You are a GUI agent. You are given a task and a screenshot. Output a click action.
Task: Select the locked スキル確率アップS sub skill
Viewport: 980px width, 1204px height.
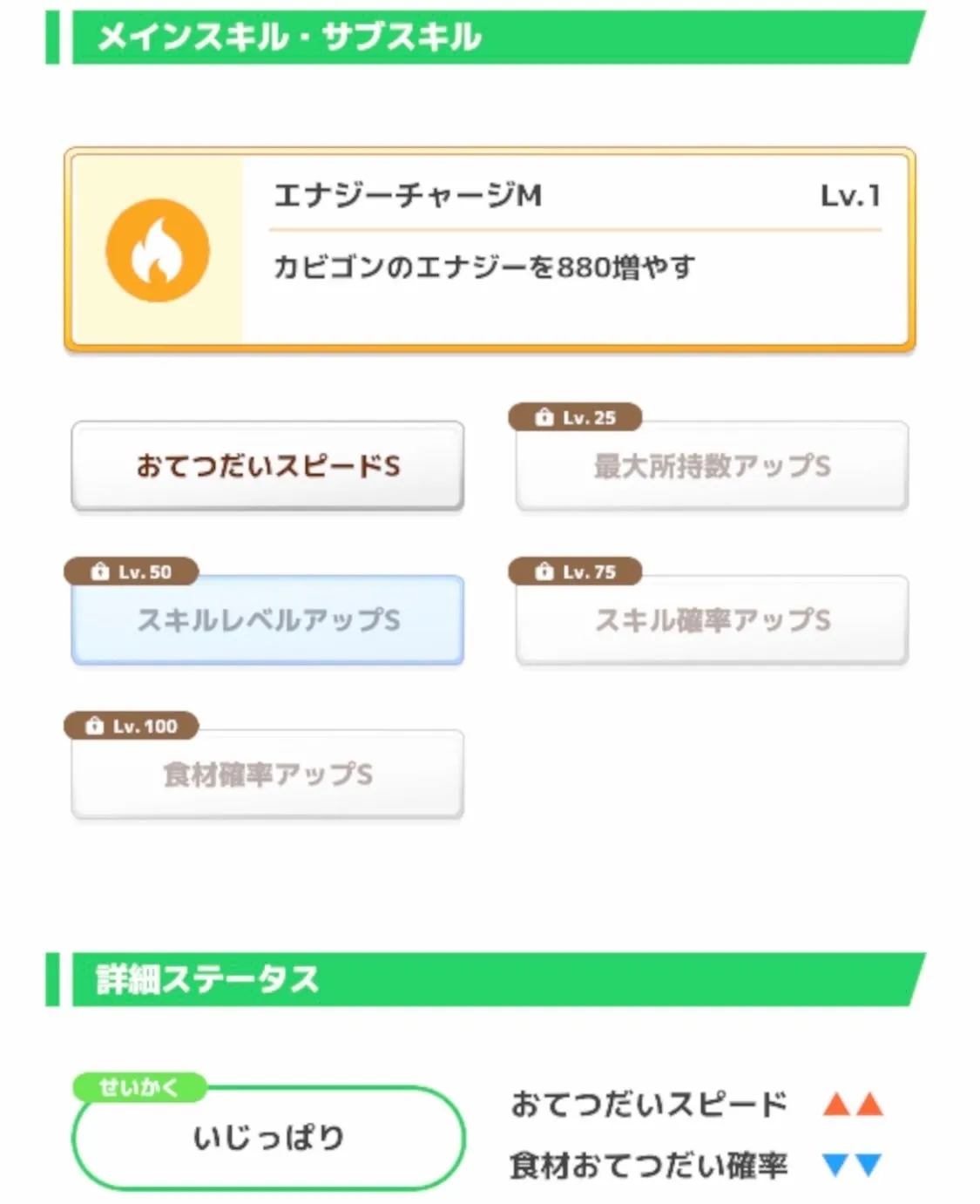click(712, 620)
